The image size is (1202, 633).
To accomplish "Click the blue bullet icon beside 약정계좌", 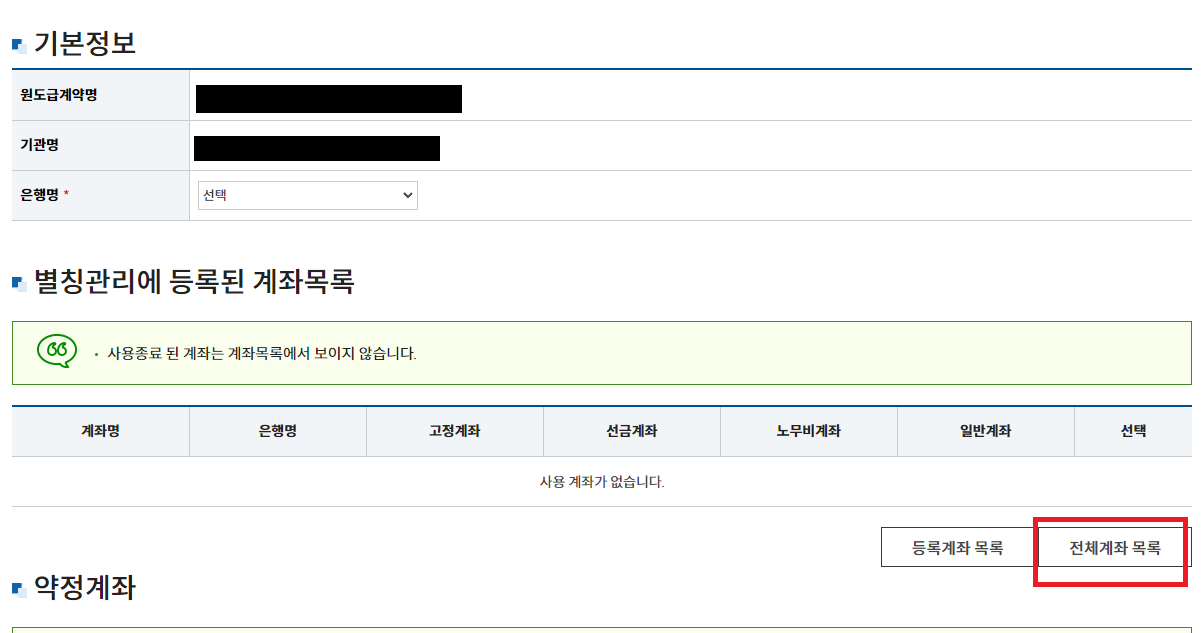I will click(x=18, y=589).
